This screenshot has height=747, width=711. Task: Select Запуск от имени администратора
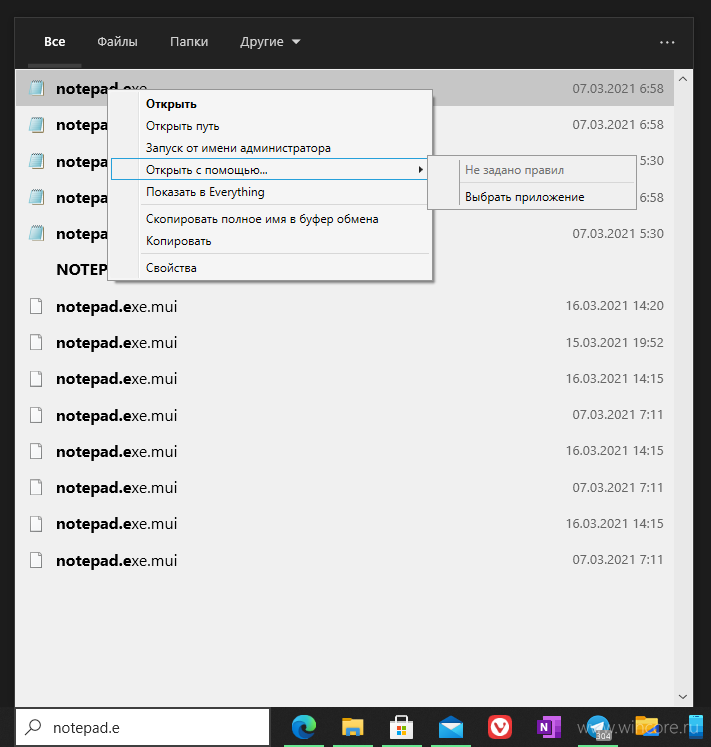[238, 148]
